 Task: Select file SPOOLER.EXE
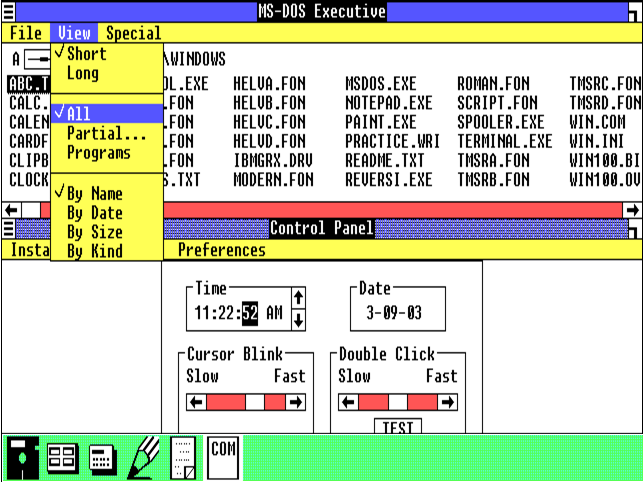click(501, 122)
